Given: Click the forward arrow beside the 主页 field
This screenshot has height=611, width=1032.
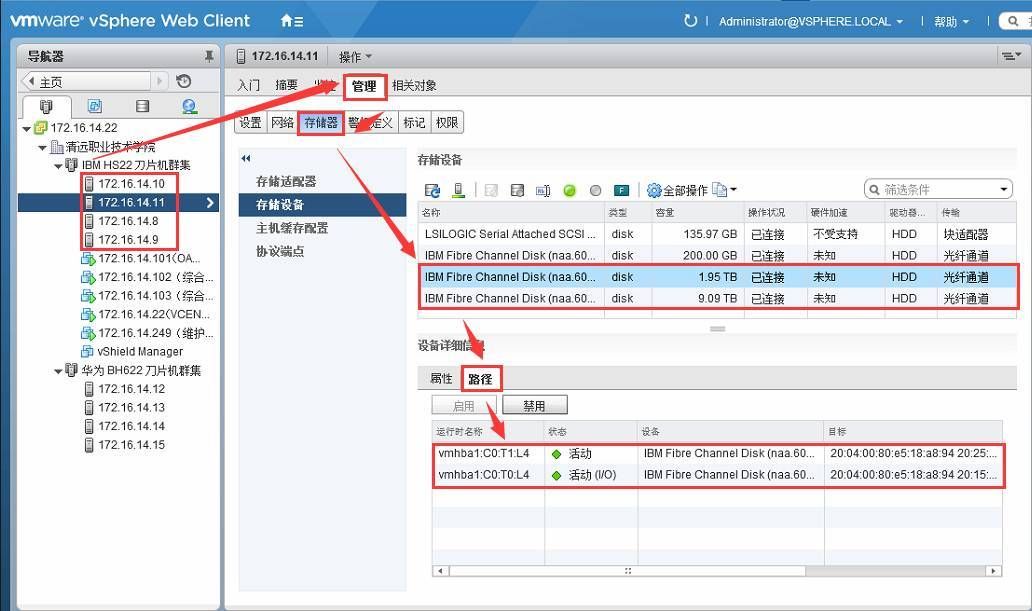Looking at the screenshot, I should click(159, 82).
